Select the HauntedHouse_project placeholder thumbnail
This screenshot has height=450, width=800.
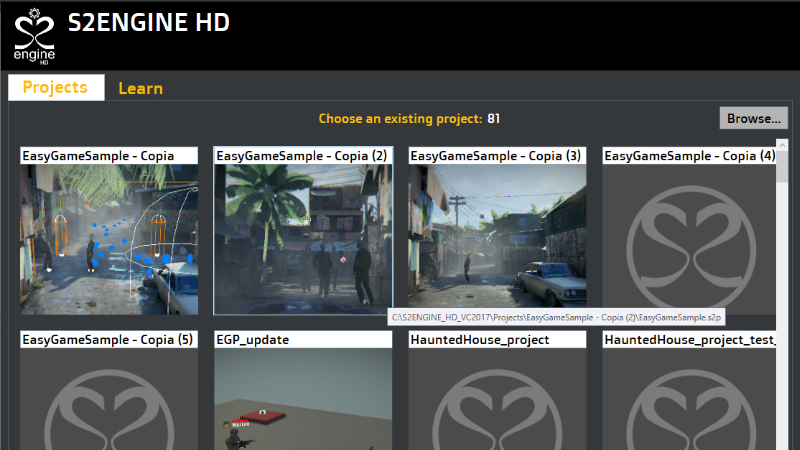click(497, 399)
